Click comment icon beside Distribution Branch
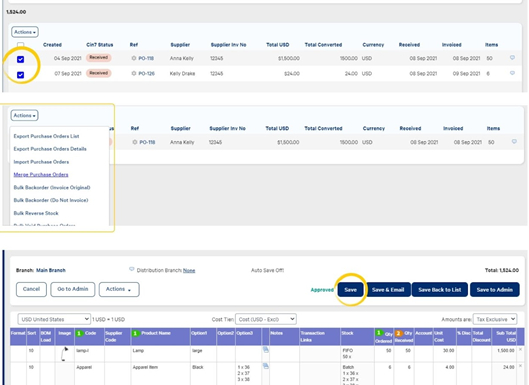The height and width of the screenshot is (385, 529). point(132,269)
